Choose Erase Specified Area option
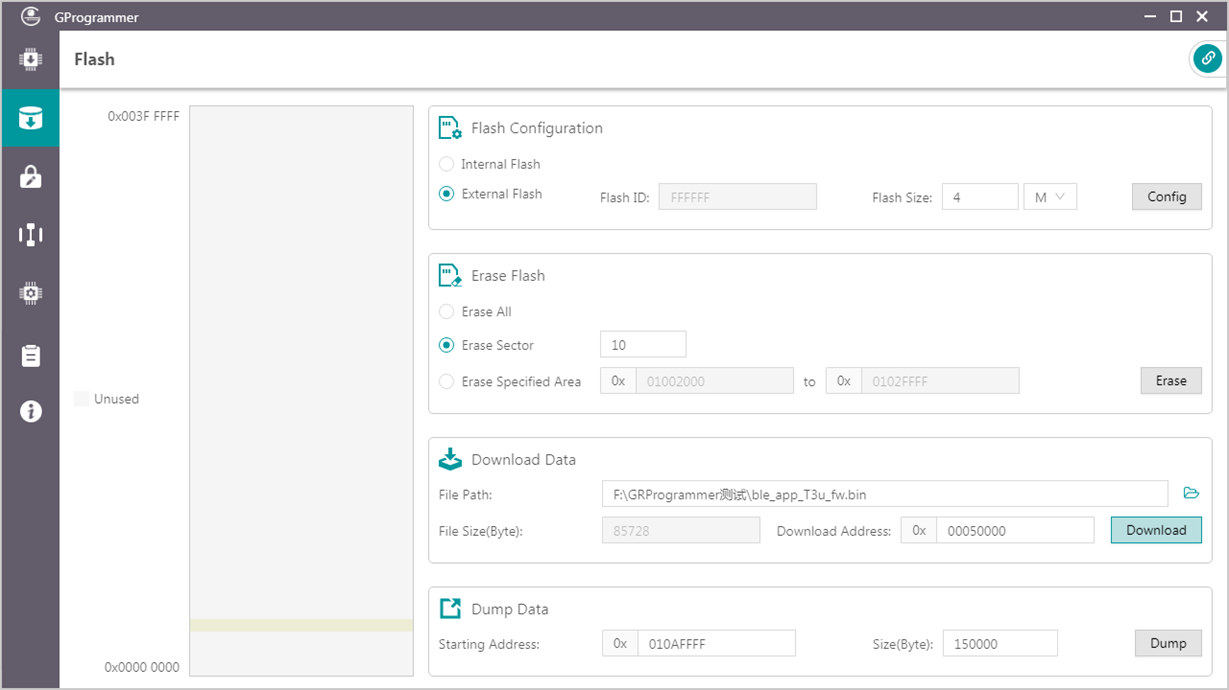Viewport: 1229px width, 690px height. coord(447,382)
